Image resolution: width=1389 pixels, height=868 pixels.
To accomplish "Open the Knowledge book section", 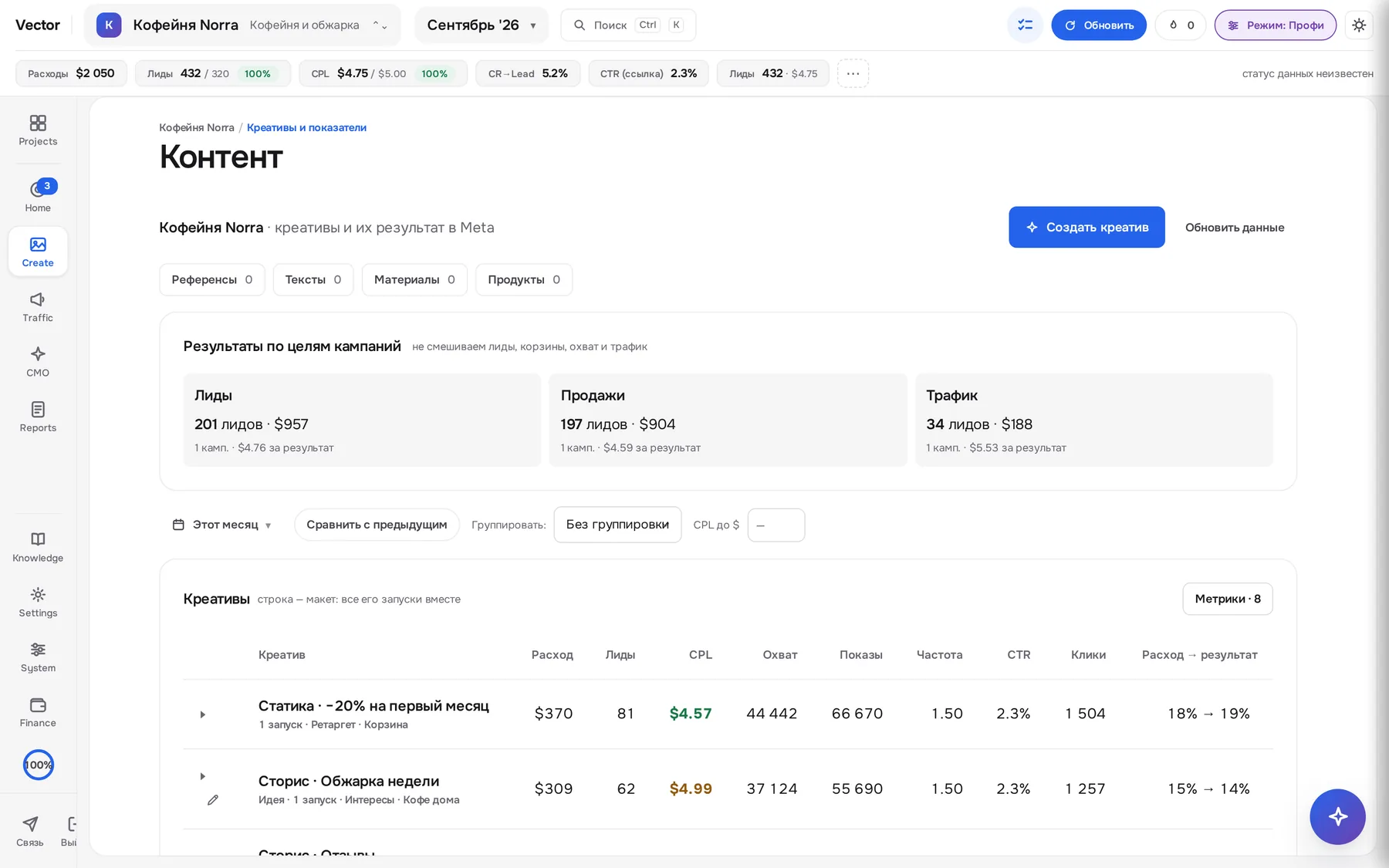I will 38,546.
